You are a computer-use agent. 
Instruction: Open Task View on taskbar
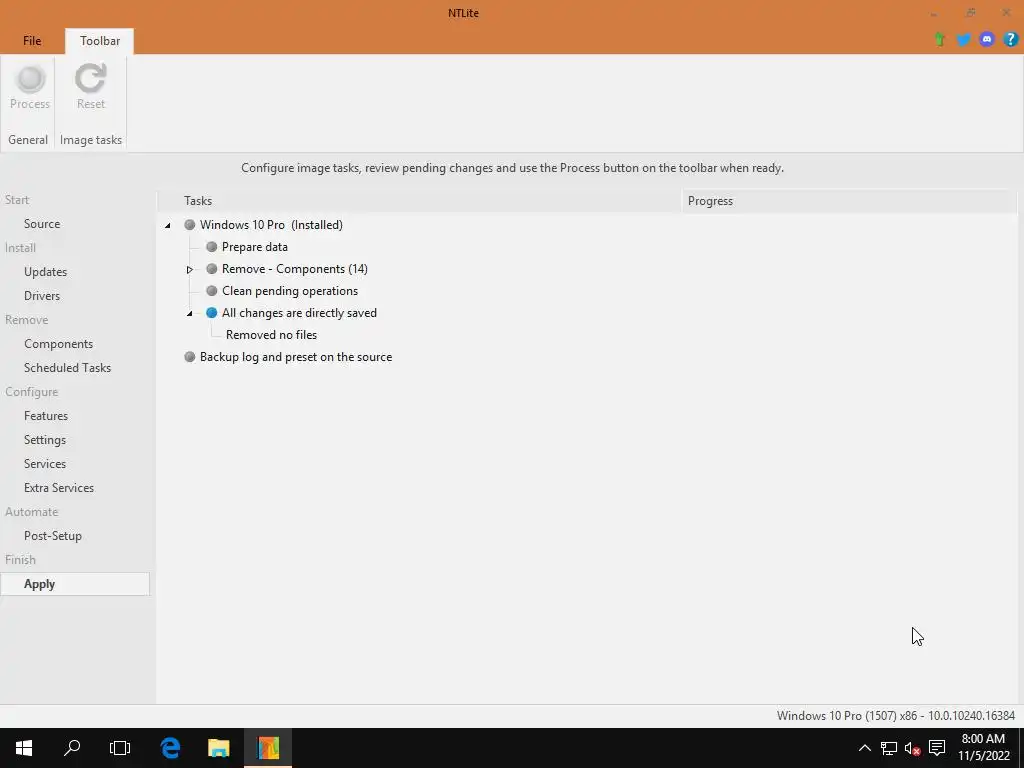[x=120, y=748]
